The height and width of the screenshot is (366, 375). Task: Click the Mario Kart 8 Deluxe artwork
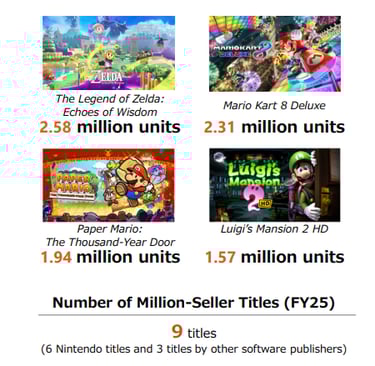[275, 54]
